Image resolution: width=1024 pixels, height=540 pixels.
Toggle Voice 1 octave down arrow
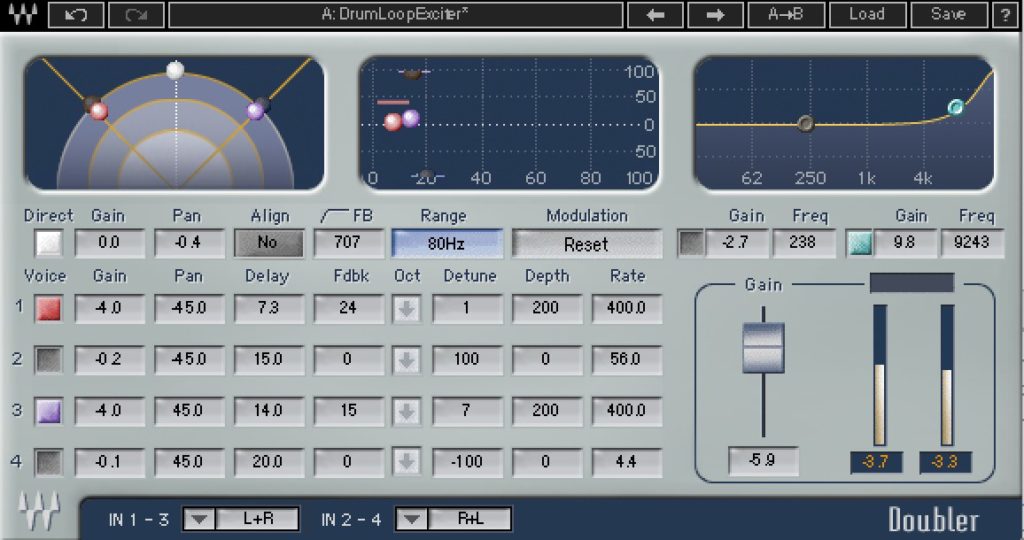point(406,308)
